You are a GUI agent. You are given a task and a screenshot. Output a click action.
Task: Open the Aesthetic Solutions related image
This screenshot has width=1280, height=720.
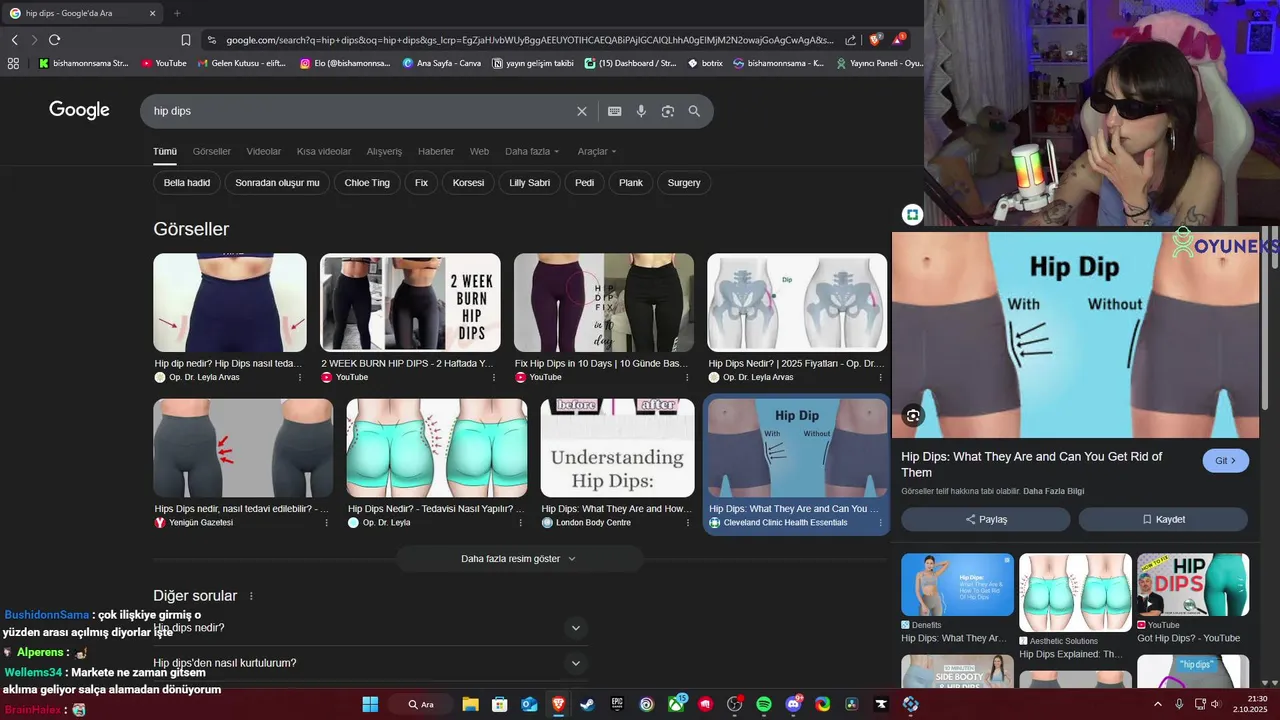point(1075,593)
